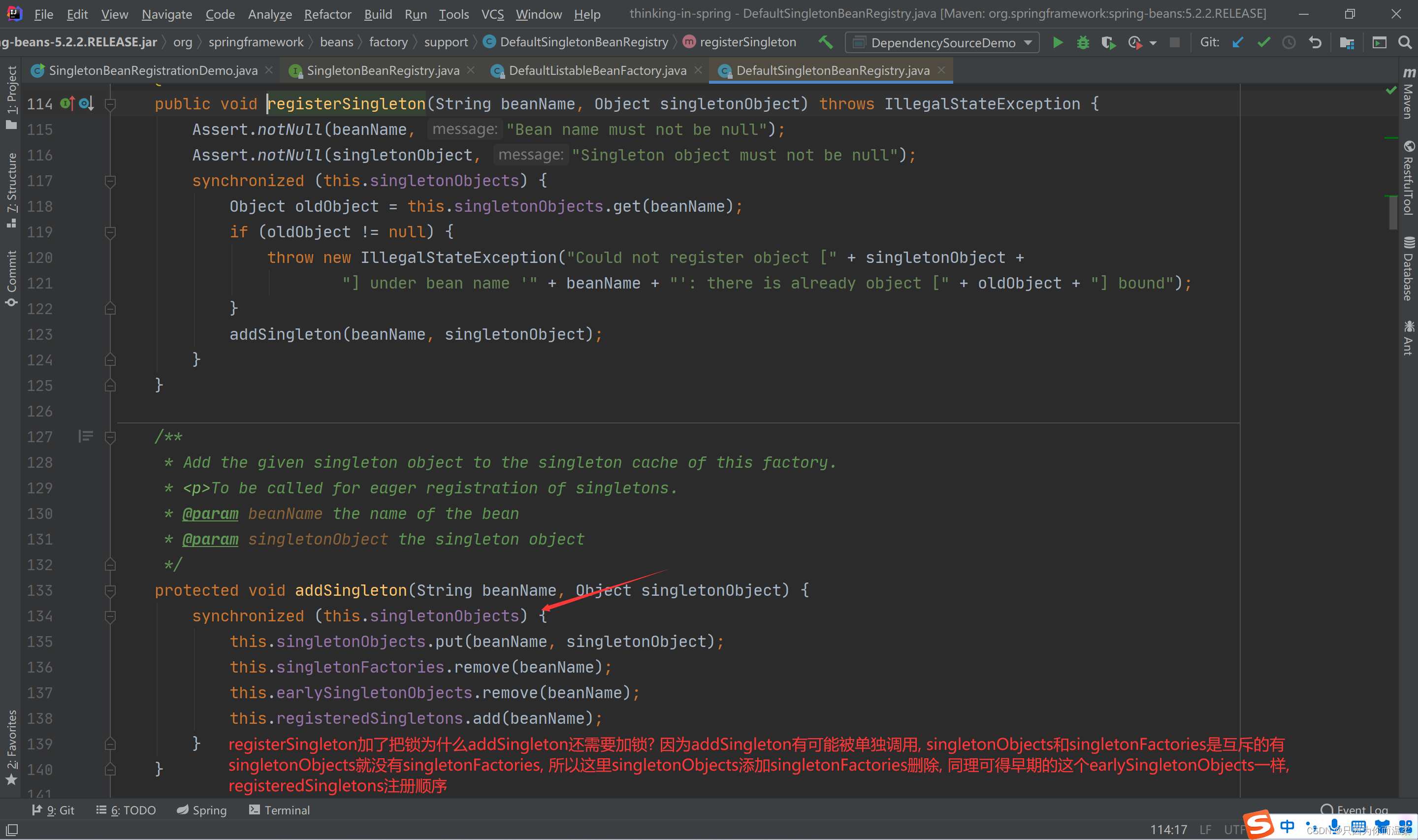The image size is (1418, 840).
Task: Start debugging with the bug icon
Action: 1082,42
